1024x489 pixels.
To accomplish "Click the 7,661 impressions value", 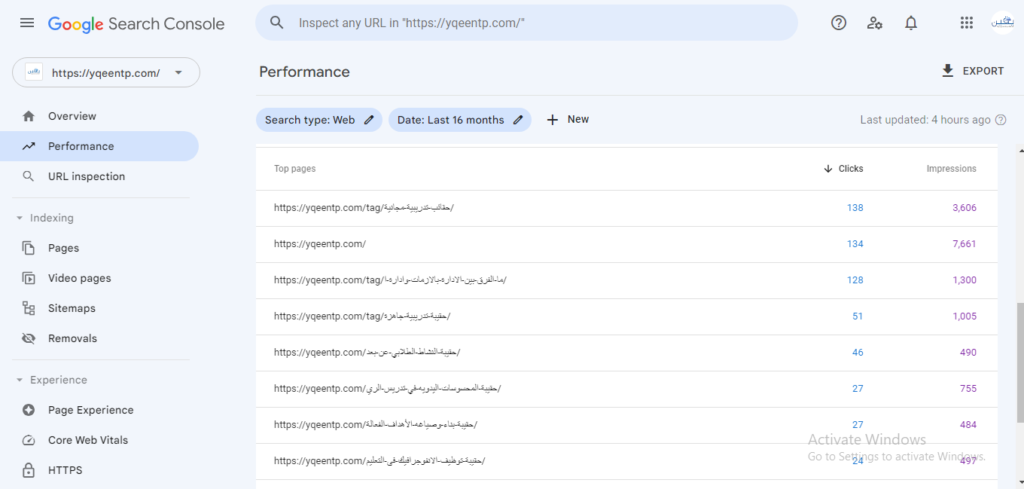I will 964,244.
